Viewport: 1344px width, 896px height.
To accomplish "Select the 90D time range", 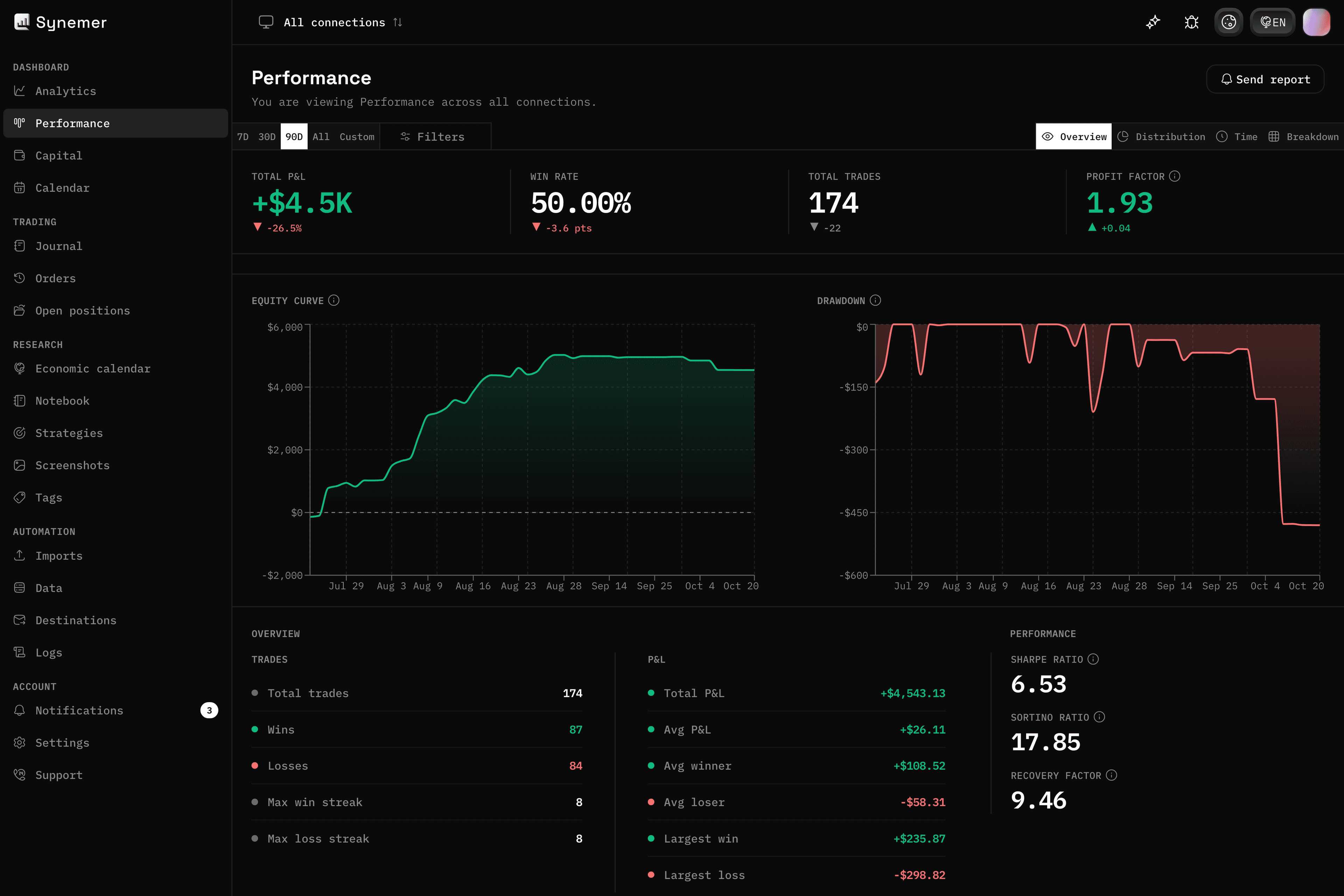I will [x=294, y=136].
